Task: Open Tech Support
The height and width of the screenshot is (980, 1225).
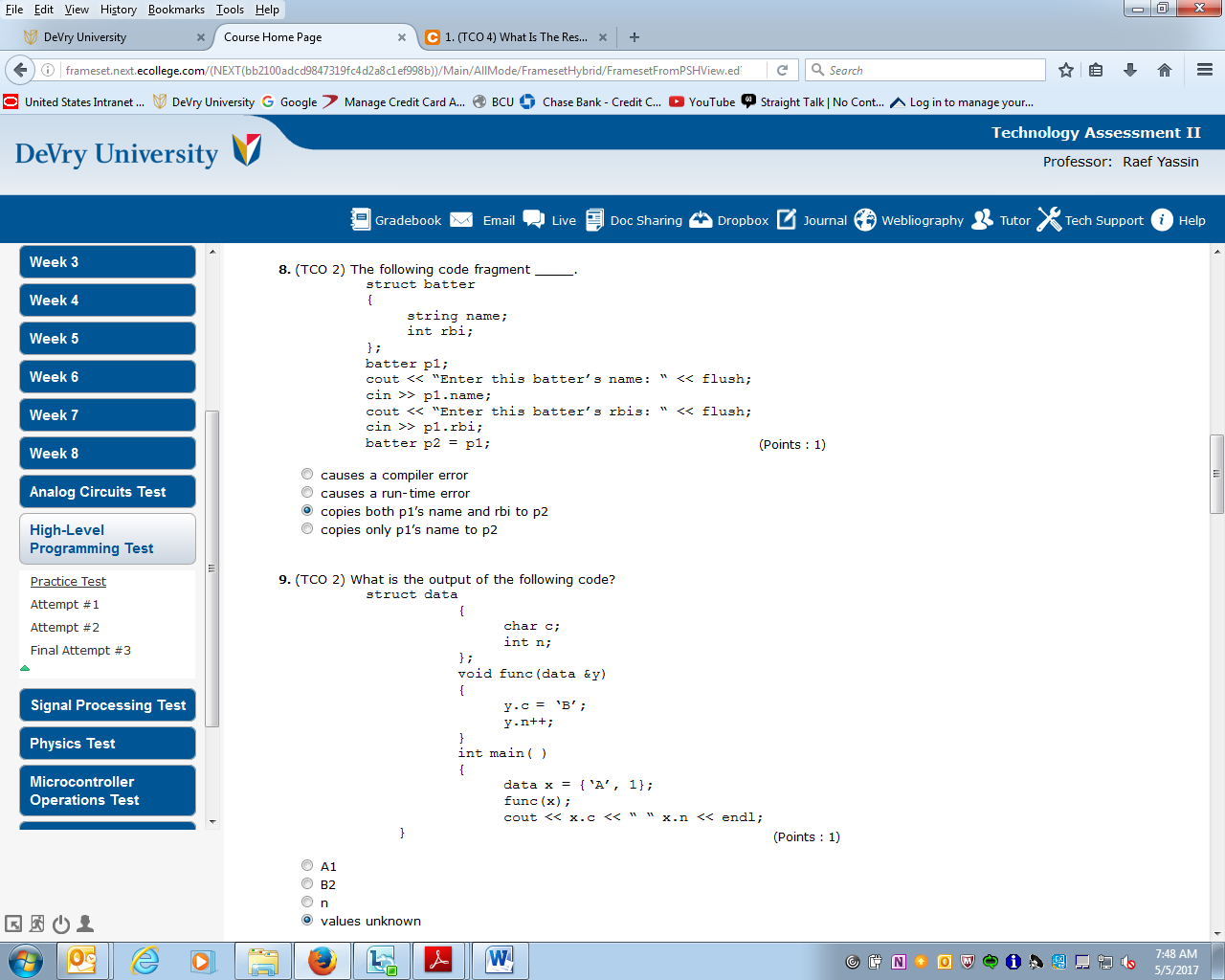Action: coord(1050,219)
